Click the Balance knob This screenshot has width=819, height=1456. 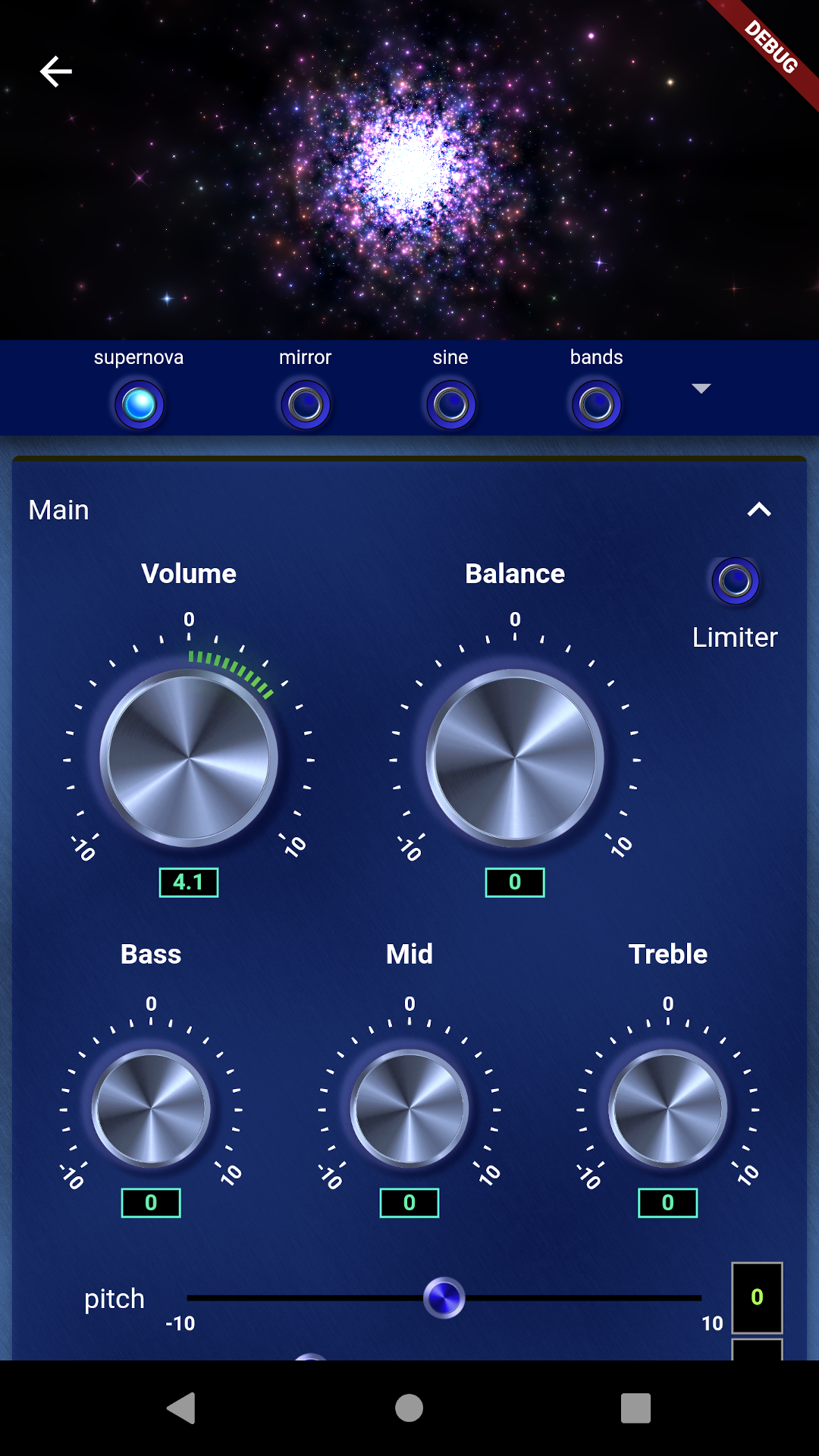coord(515,758)
